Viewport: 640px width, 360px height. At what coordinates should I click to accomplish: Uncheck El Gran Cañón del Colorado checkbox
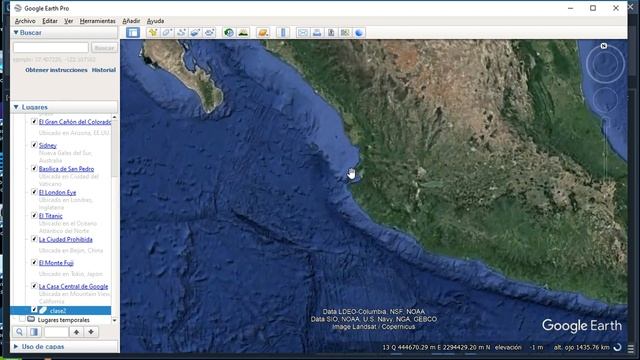tap(34, 121)
